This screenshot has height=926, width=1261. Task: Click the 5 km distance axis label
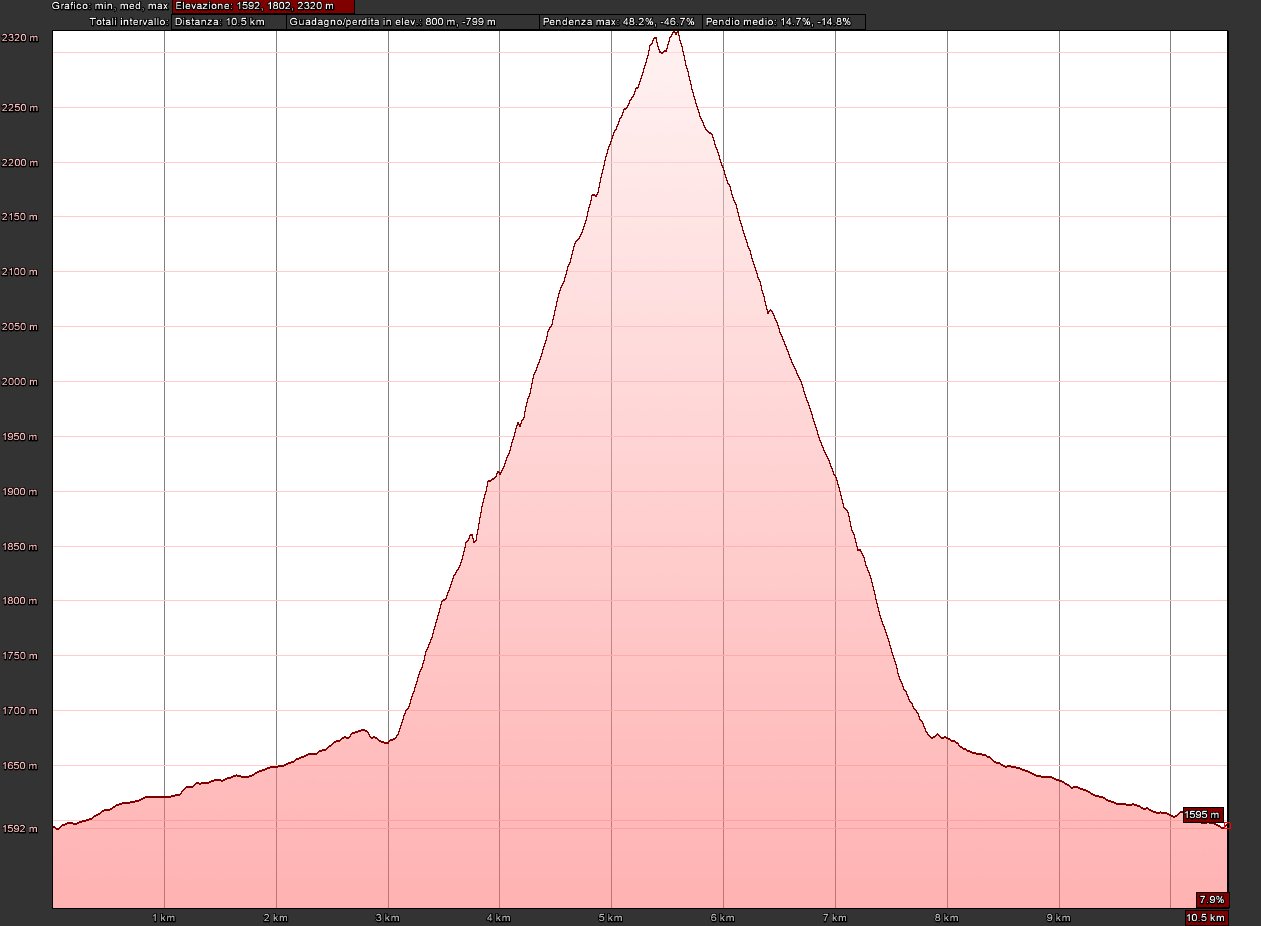point(612,917)
